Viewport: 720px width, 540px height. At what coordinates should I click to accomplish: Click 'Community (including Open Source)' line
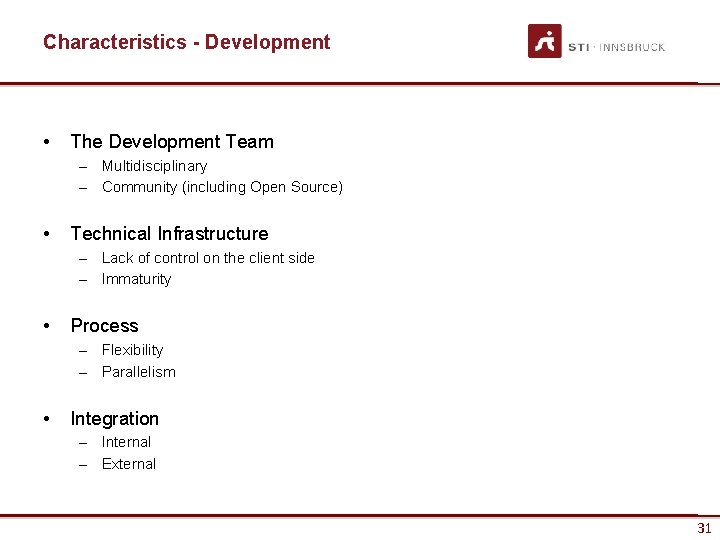(x=222, y=187)
